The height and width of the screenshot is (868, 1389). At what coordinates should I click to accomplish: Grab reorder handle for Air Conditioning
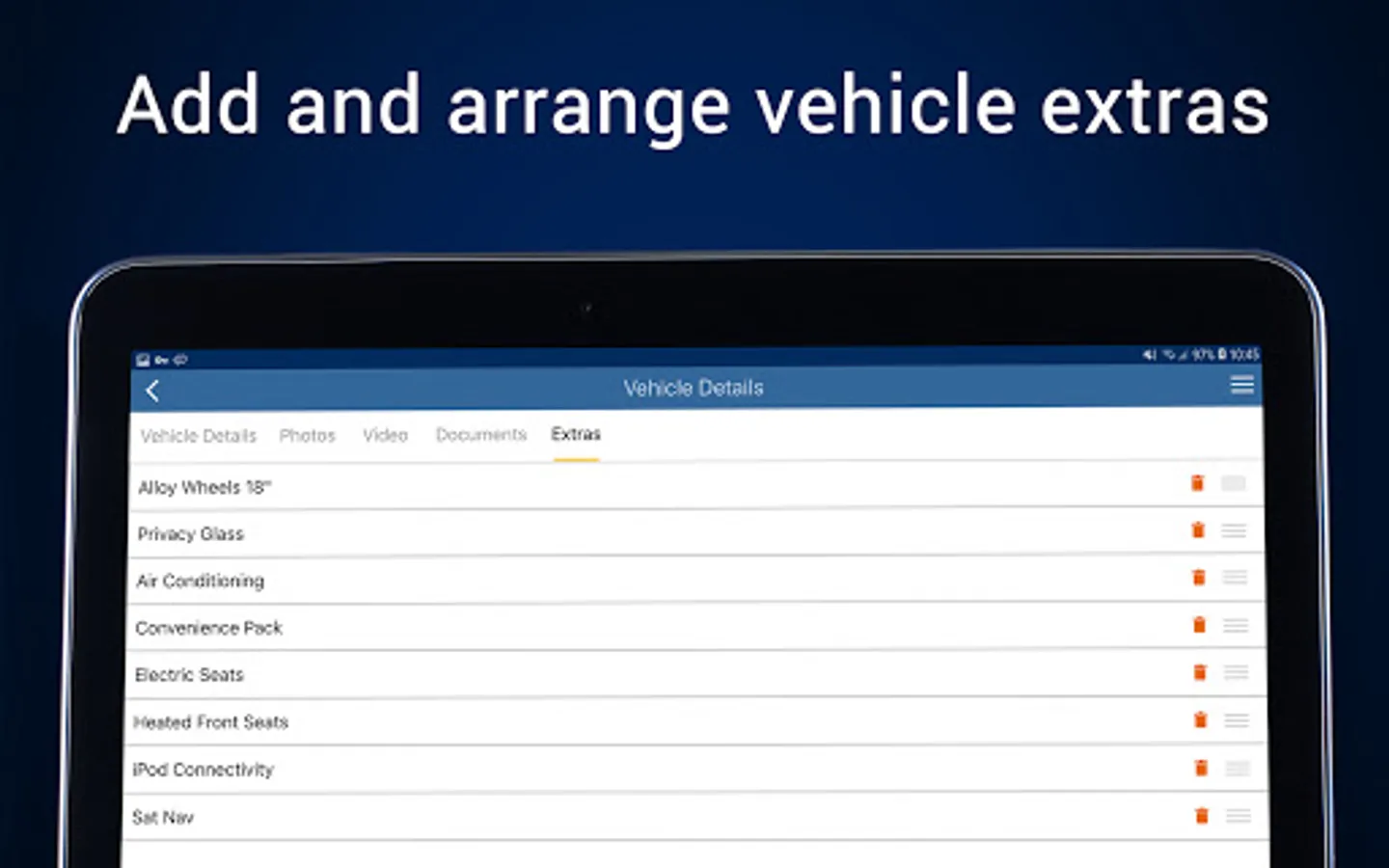(x=1235, y=577)
